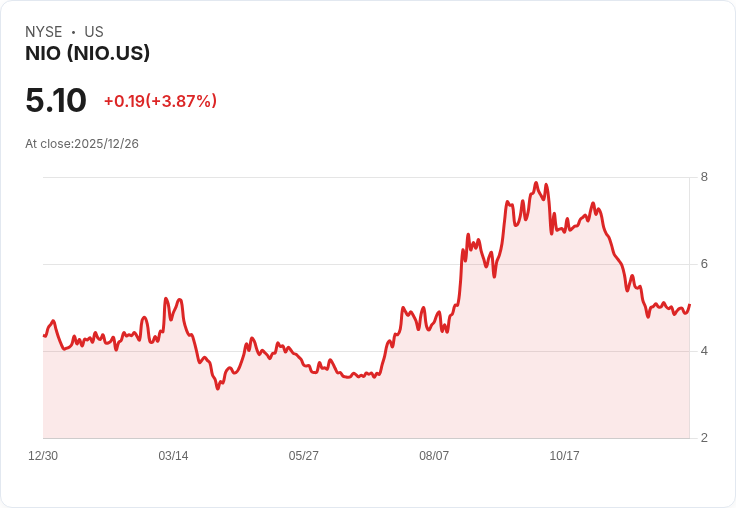
Task: Click the 6 label on price axis
Action: pyautogui.click(x=704, y=264)
